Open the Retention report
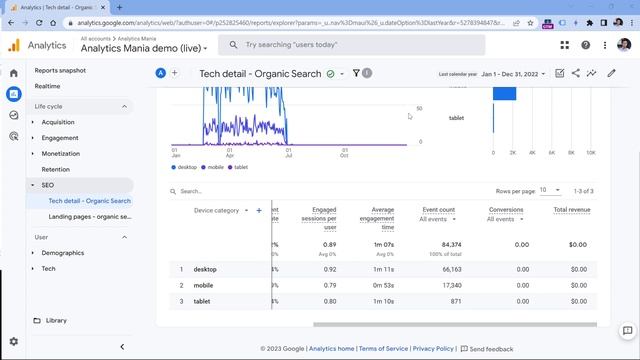 click(56, 169)
